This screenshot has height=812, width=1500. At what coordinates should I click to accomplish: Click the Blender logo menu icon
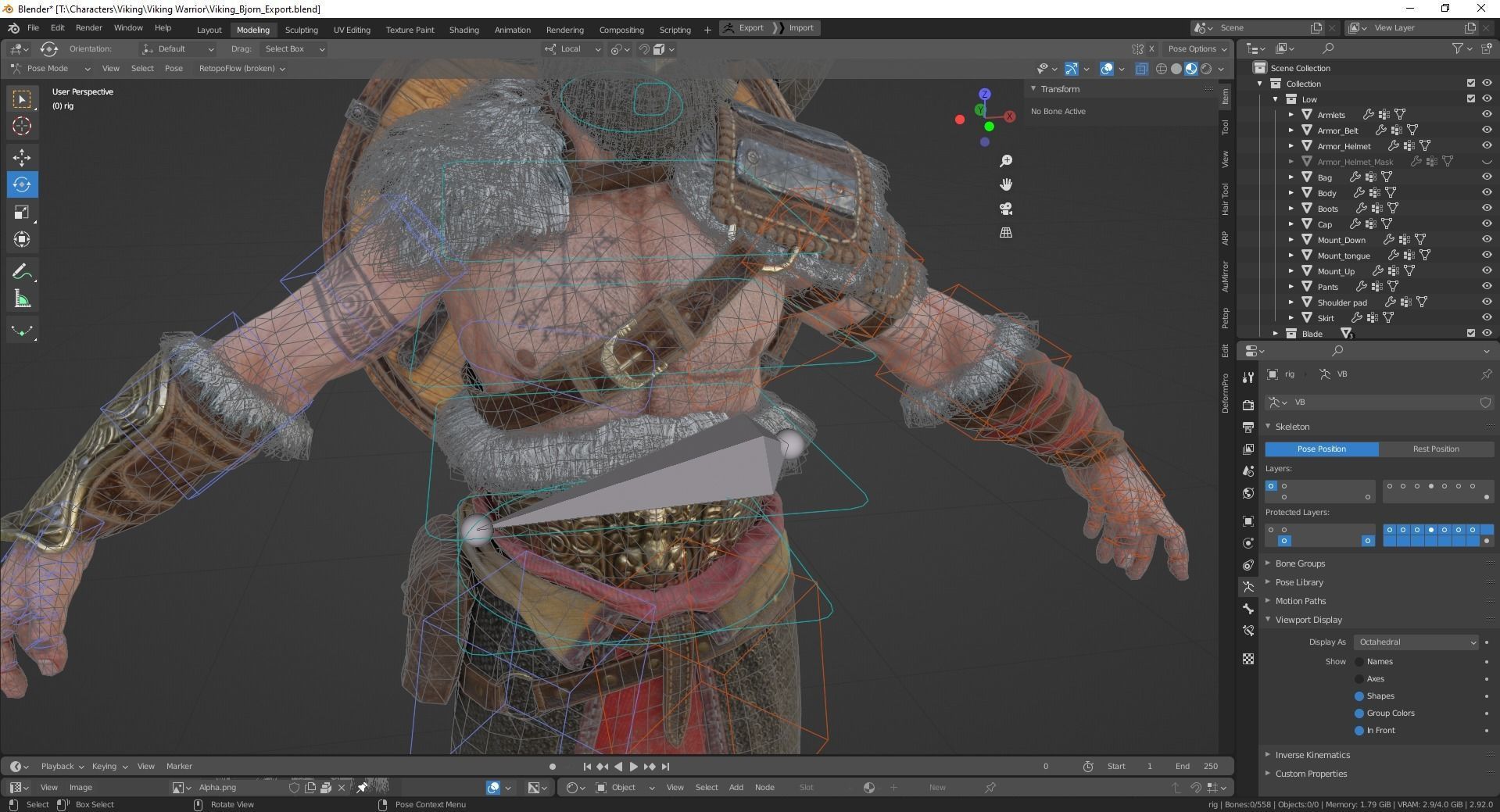click(x=13, y=28)
